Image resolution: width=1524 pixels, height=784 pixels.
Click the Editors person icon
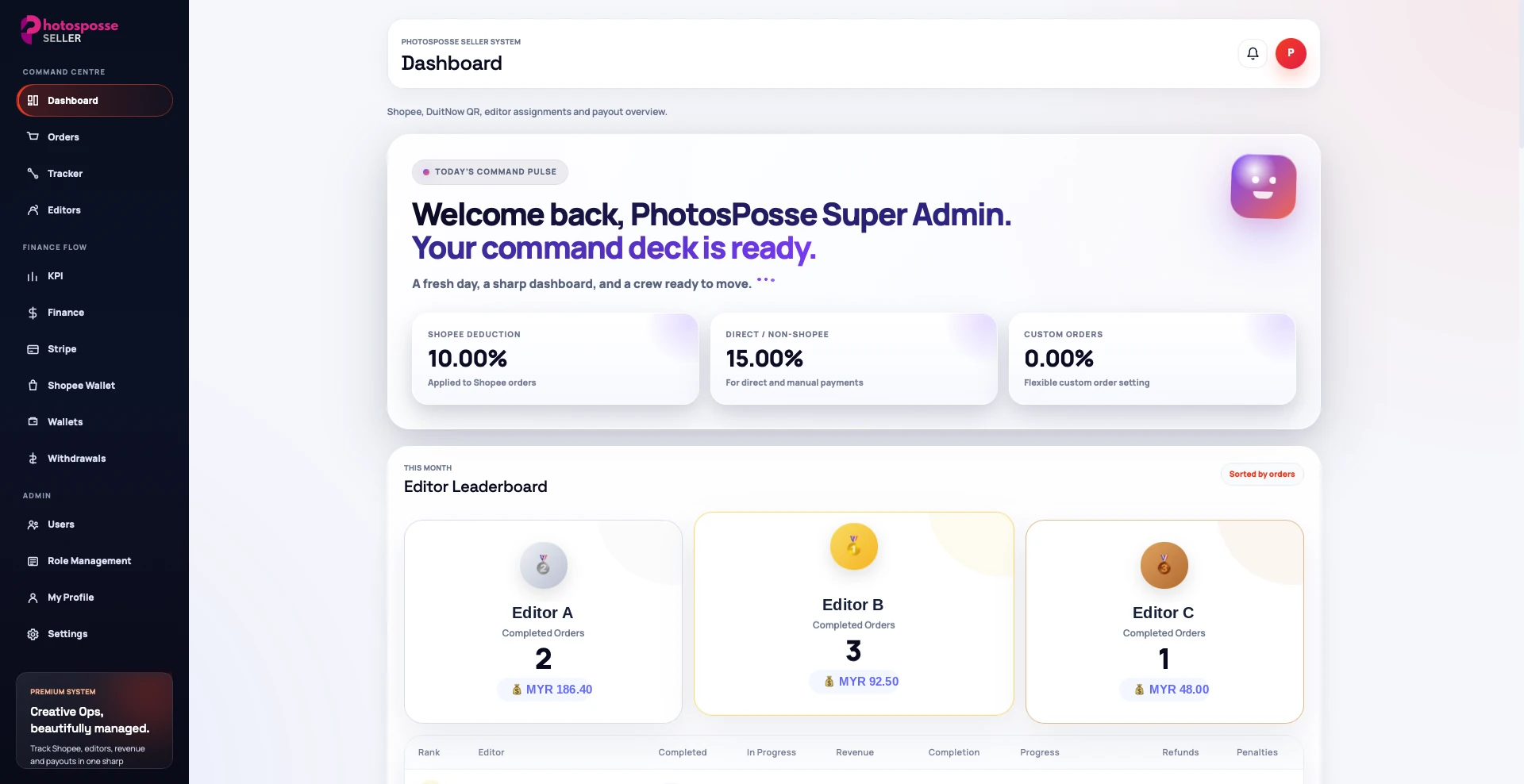pos(33,210)
